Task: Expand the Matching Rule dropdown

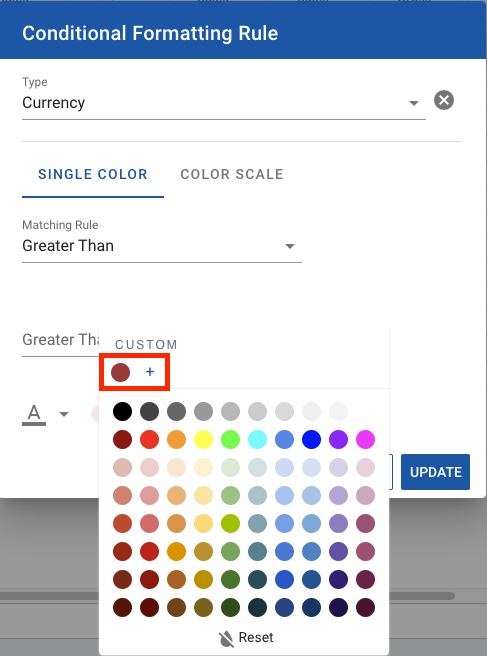Action: (x=162, y=246)
